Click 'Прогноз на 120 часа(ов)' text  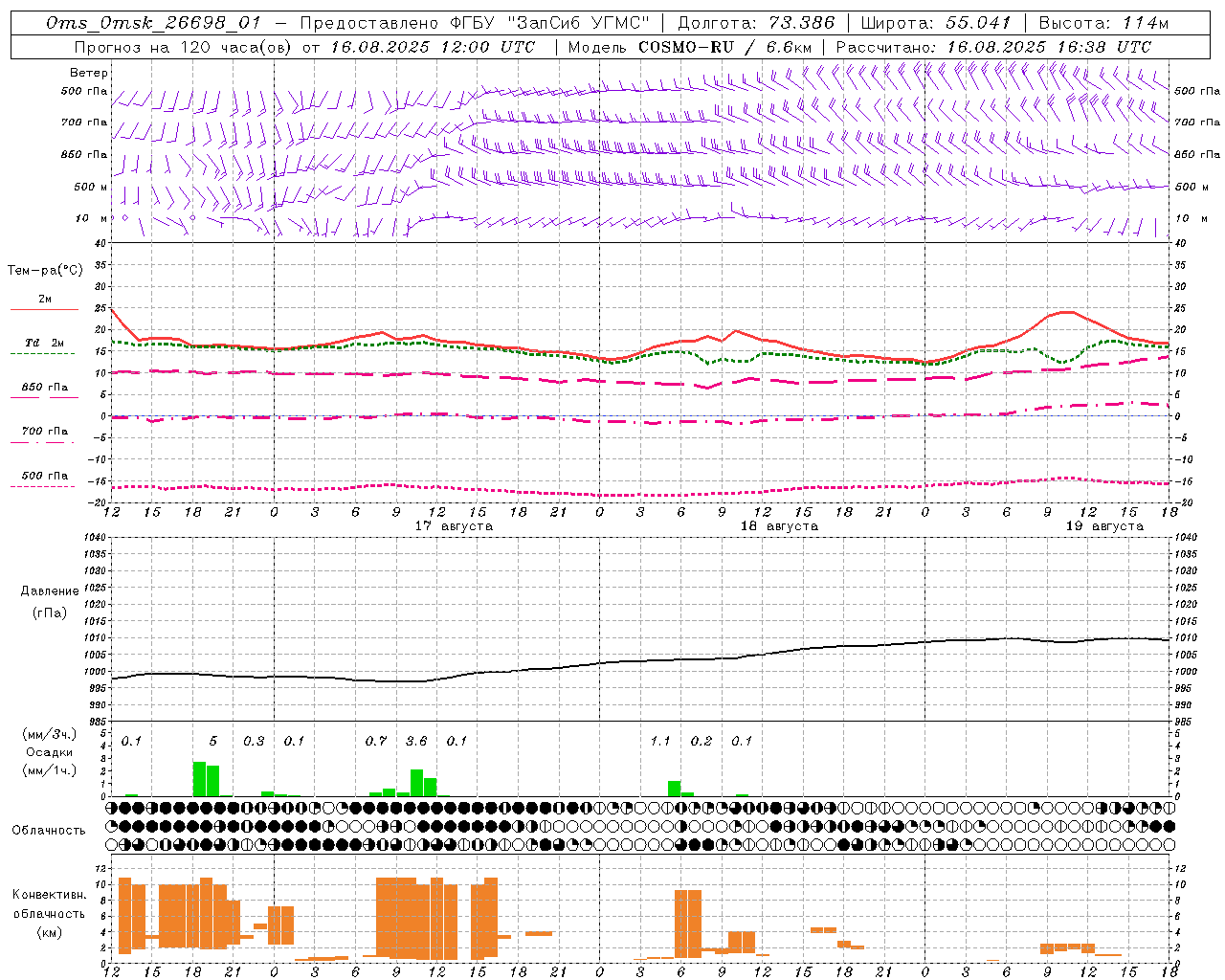point(184,47)
